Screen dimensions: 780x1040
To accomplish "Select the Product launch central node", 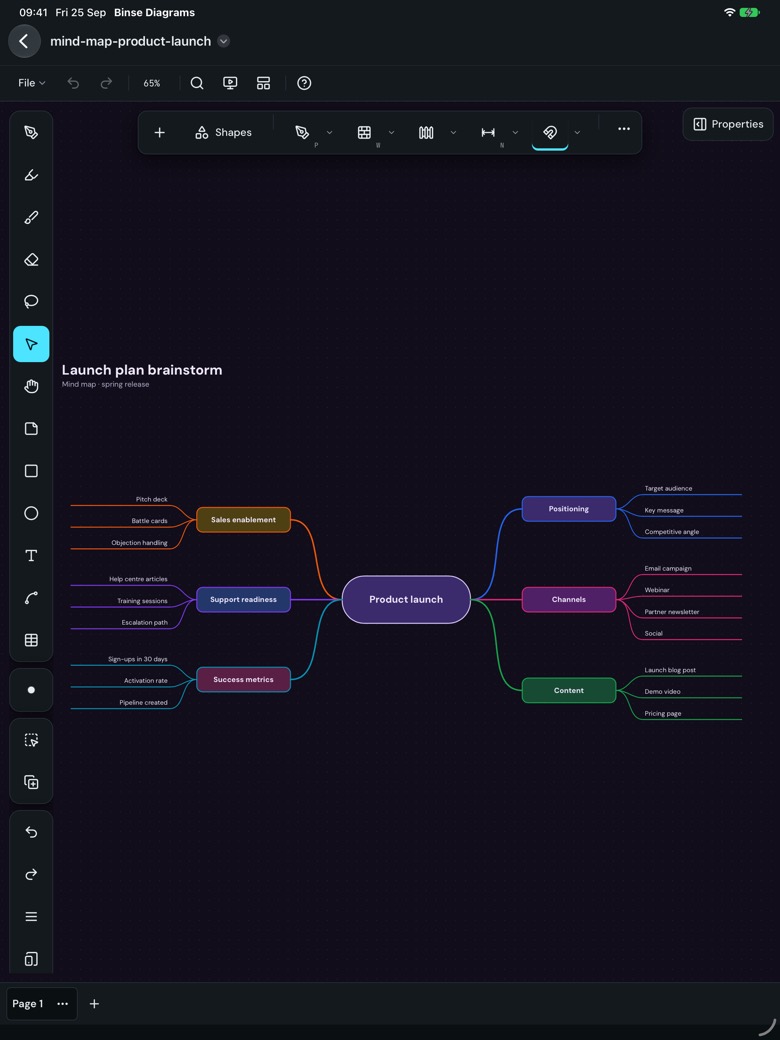I will [x=406, y=600].
